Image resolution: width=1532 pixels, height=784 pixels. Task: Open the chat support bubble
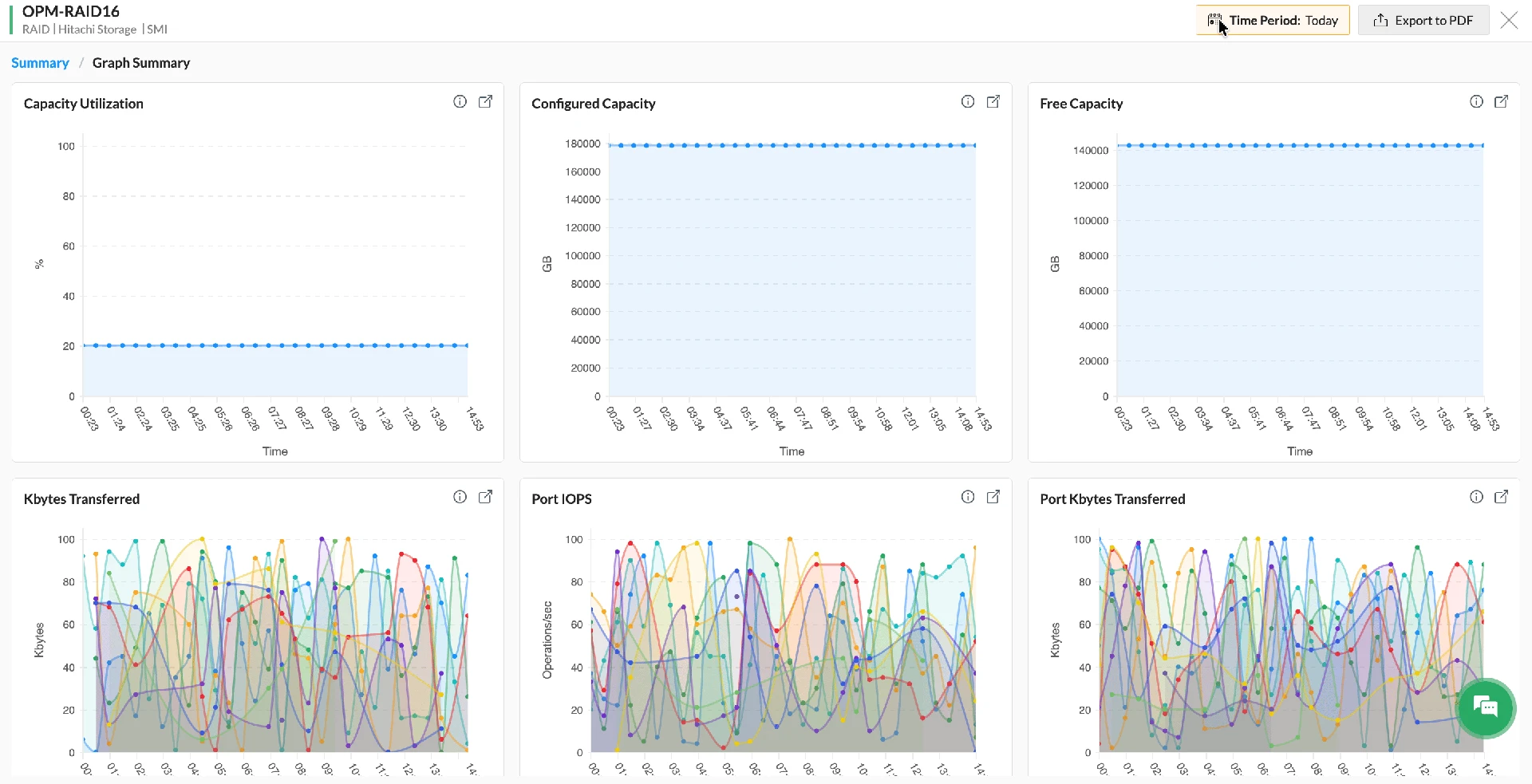(x=1486, y=708)
